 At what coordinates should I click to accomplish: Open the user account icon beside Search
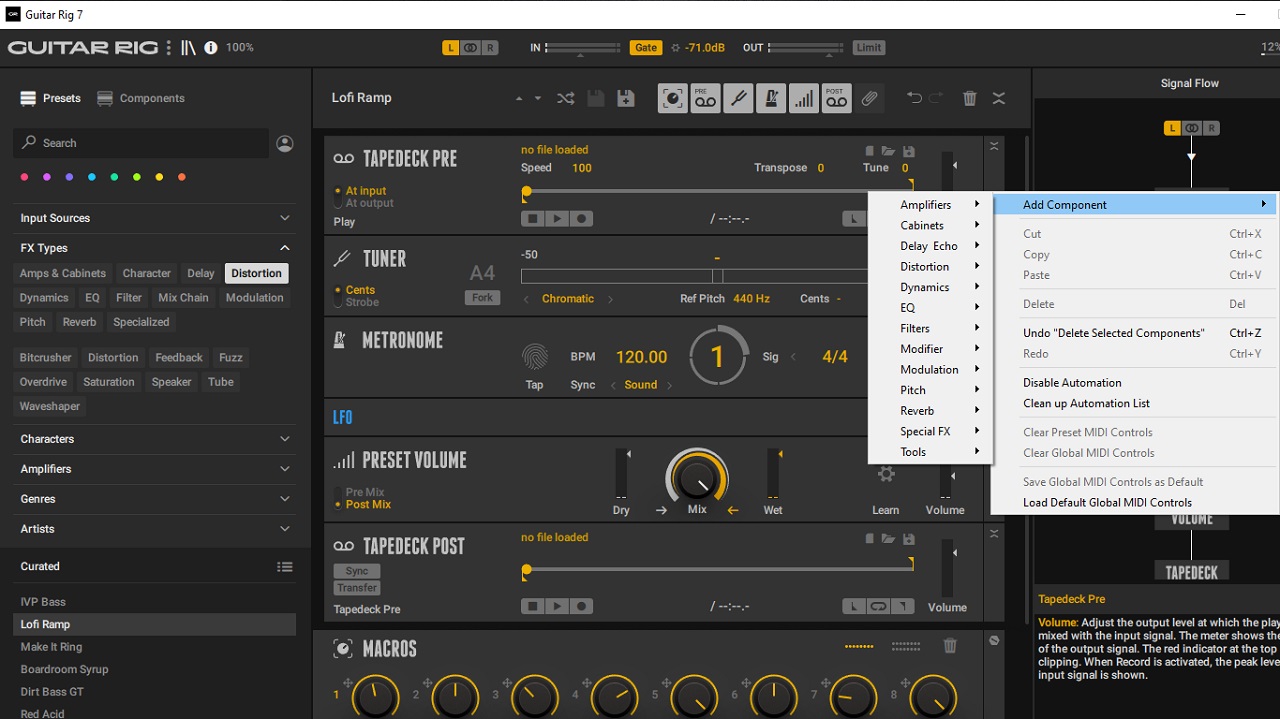(285, 143)
